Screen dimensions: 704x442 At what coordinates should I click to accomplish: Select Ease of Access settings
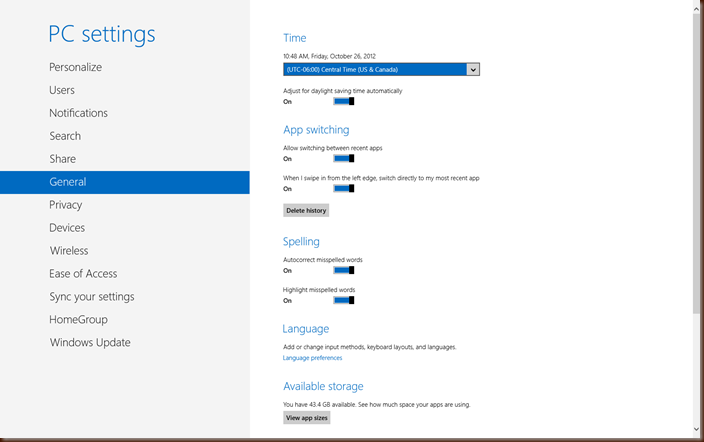tap(83, 274)
